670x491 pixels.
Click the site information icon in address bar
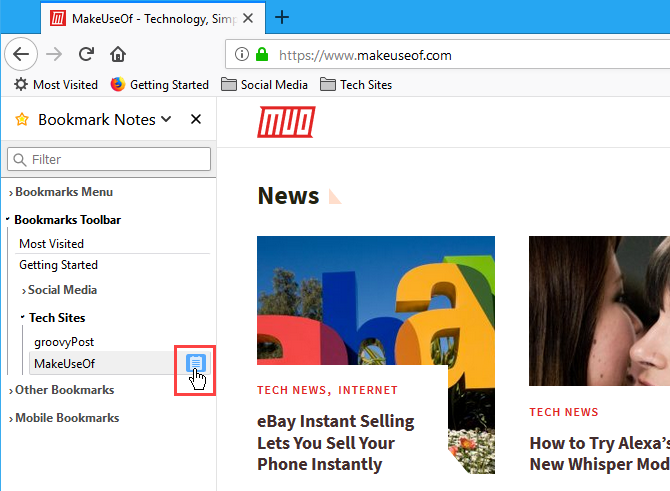pyautogui.click(x=241, y=55)
